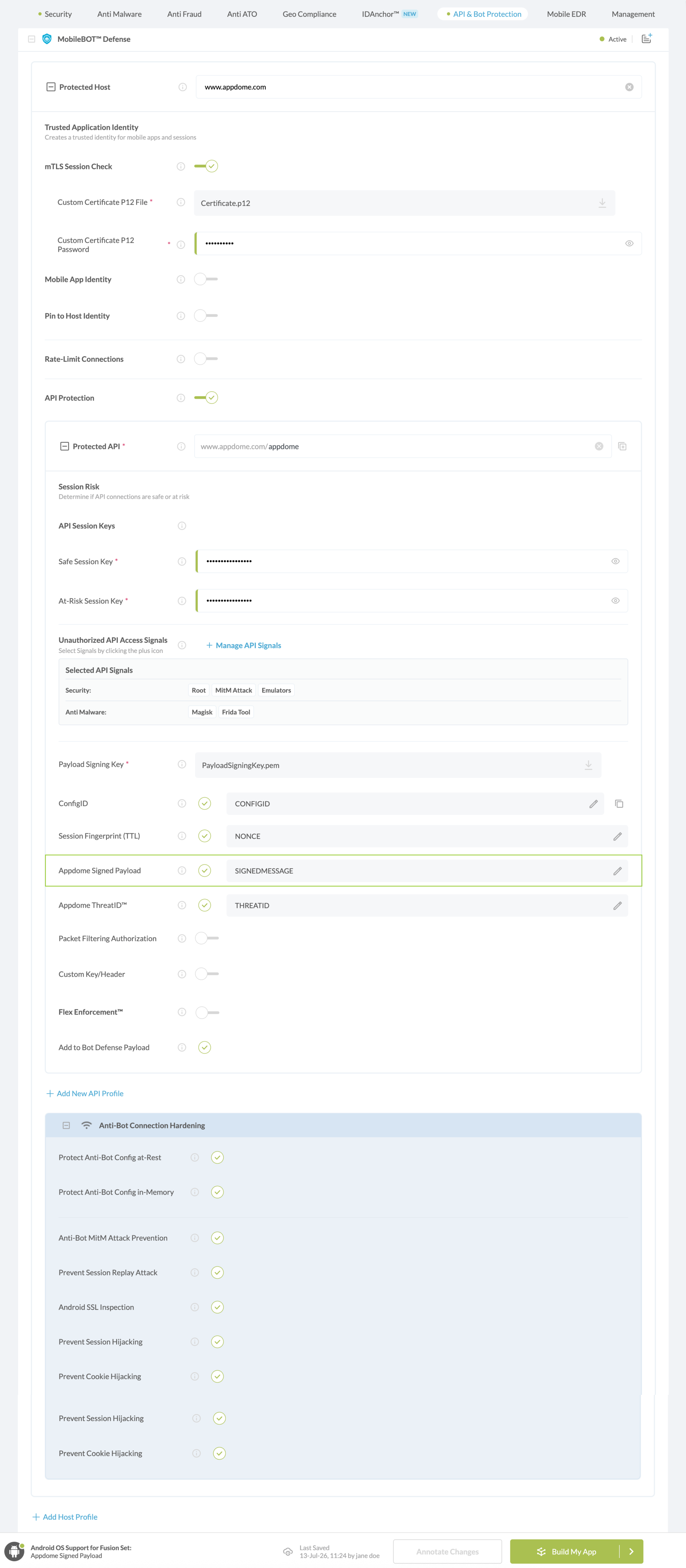Show info for API Session Keys
This screenshot has height=1568, width=686.
tap(182, 526)
